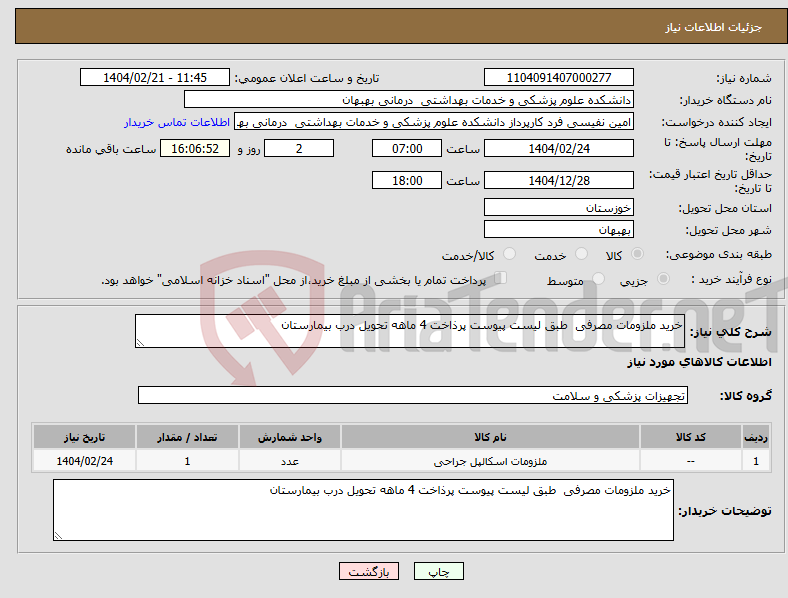Screen dimensions: 788x598
Task: Click the بازگشت (back) button
Action: point(369,571)
